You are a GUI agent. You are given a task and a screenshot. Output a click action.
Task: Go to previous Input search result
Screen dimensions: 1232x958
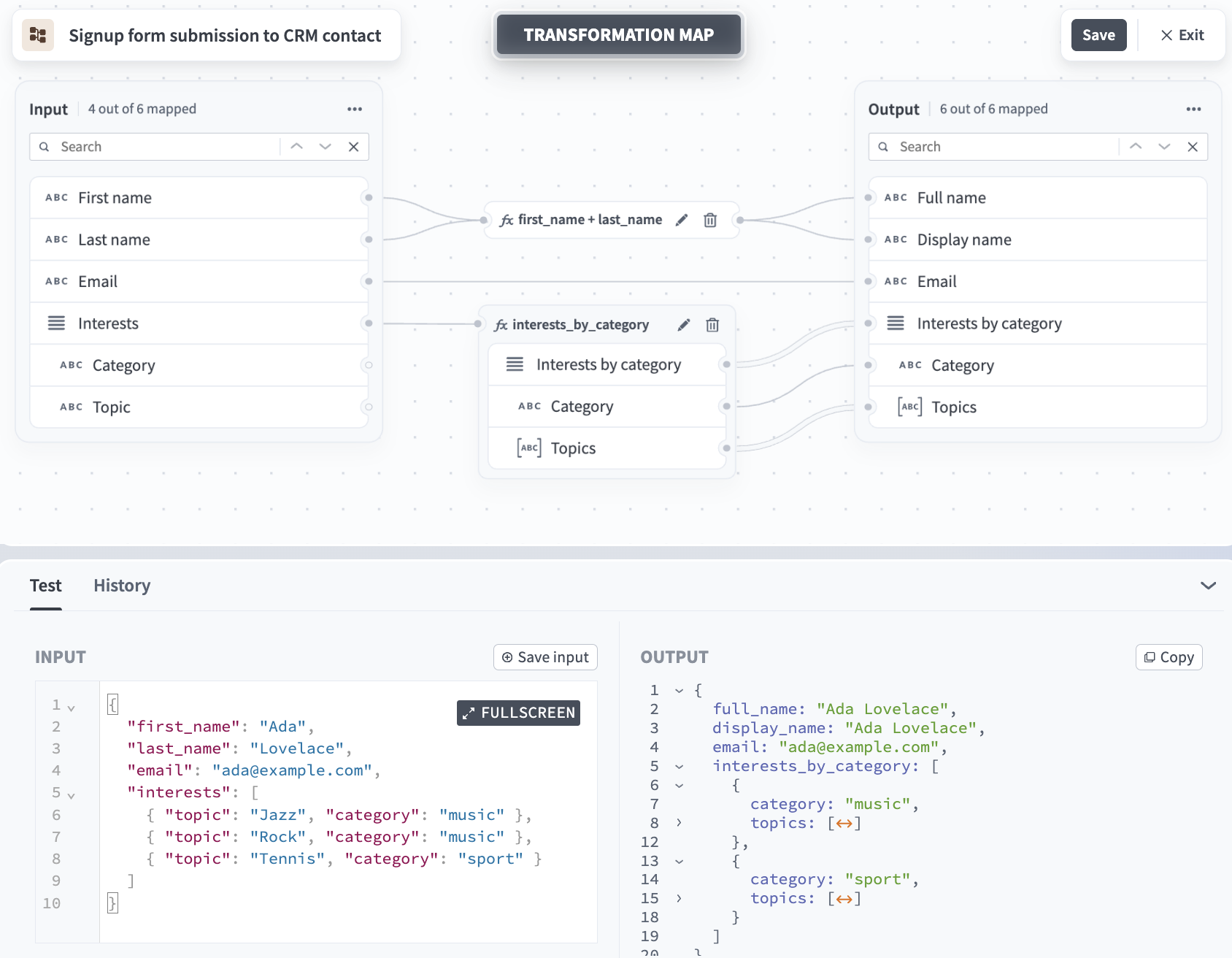296,147
